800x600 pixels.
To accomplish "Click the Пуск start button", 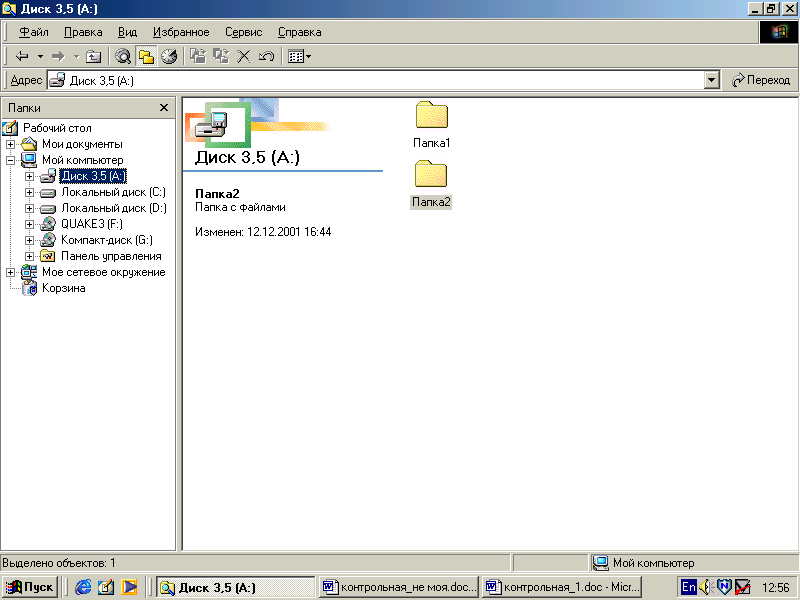I will pyautogui.click(x=29, y=587).
